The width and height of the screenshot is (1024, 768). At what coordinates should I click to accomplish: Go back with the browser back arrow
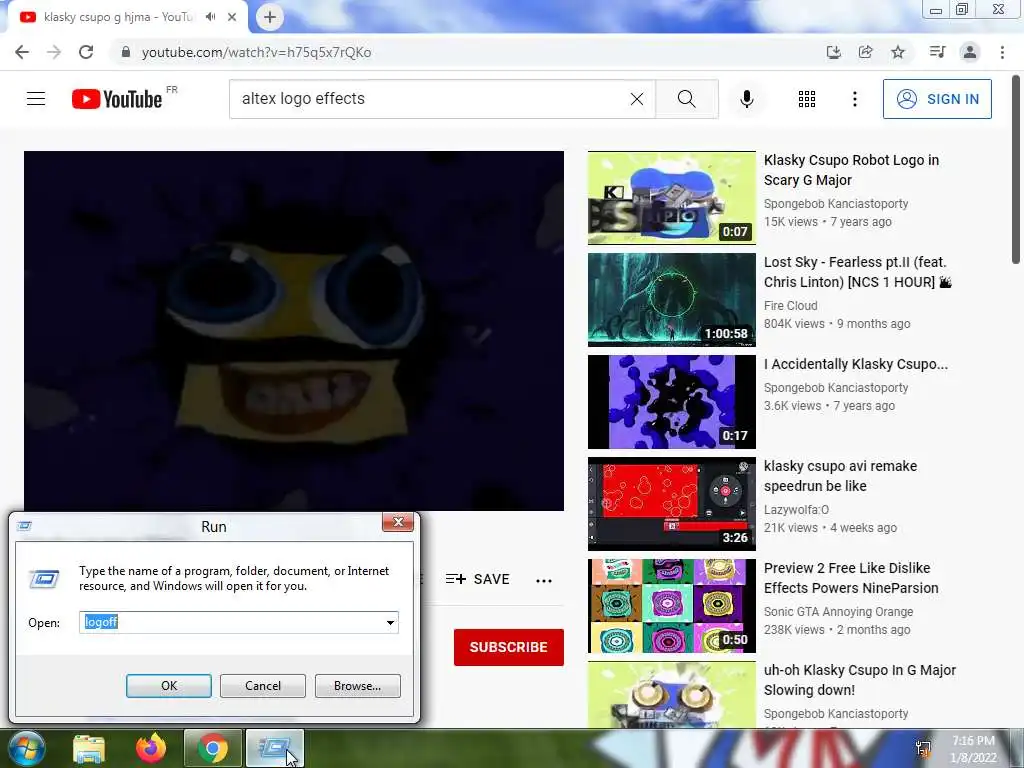pos(22,52)
